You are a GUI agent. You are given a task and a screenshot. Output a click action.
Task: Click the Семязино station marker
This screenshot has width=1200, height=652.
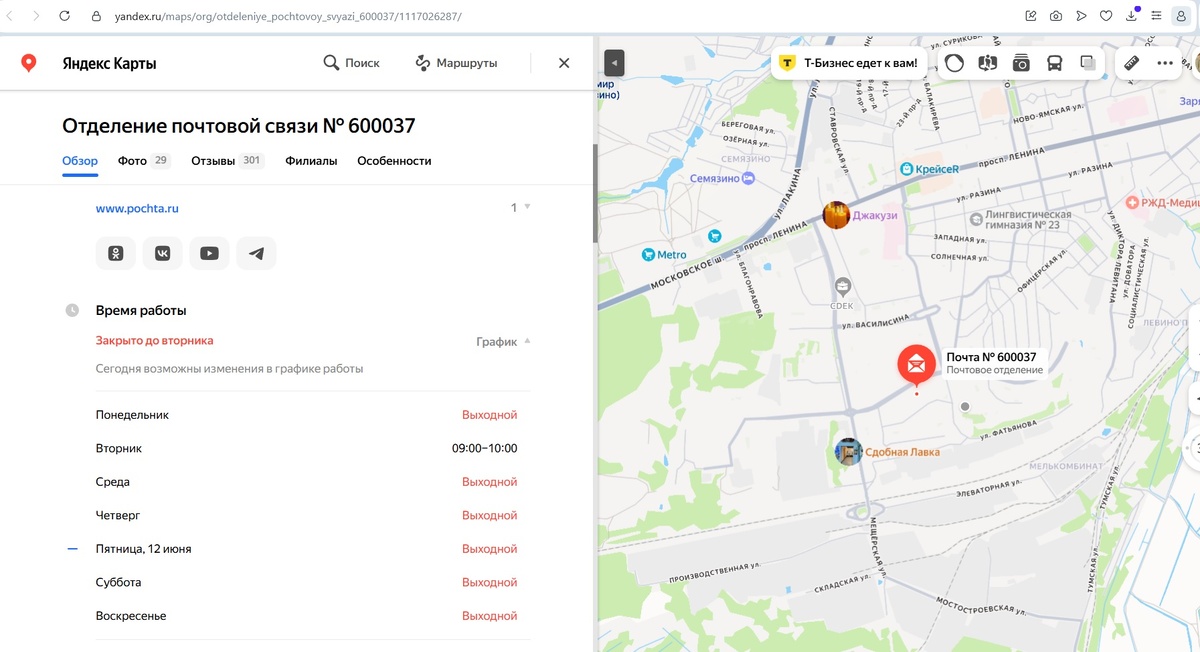pyautogui.click(x=749, y=178)
